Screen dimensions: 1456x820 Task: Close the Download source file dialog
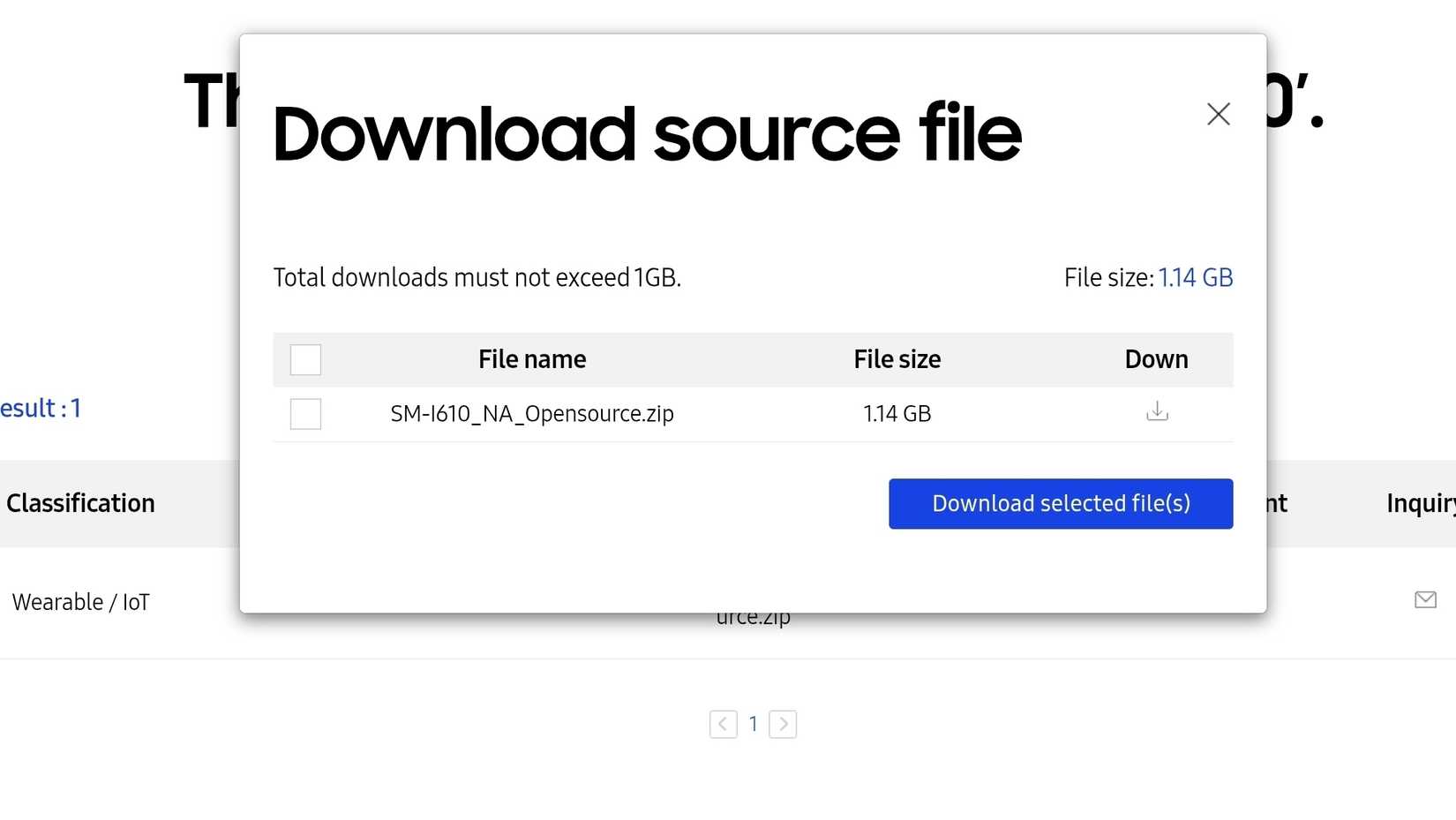(x=1218, y=114)
